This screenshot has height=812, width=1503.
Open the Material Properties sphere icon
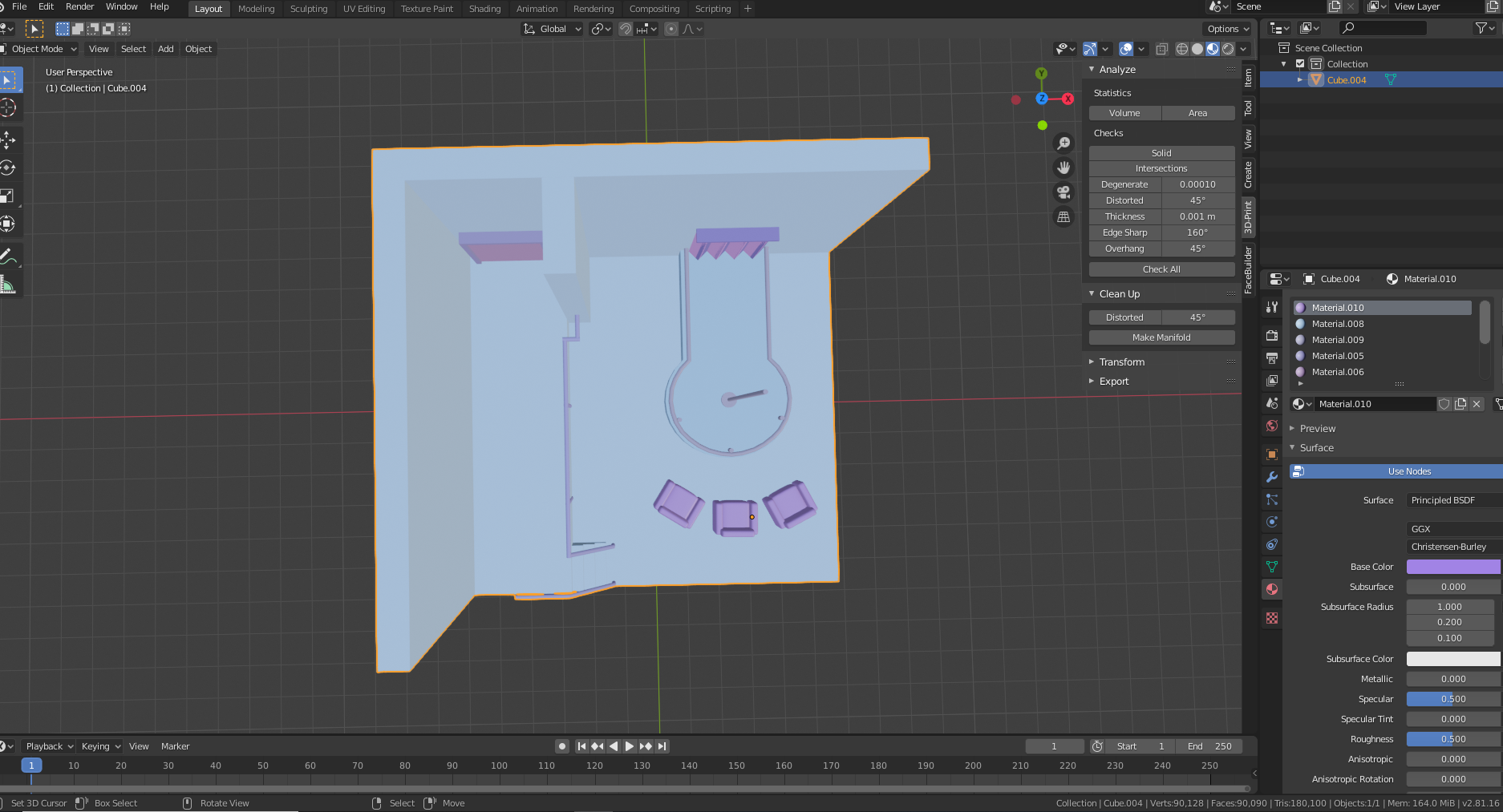click(x=1271, y=589)
